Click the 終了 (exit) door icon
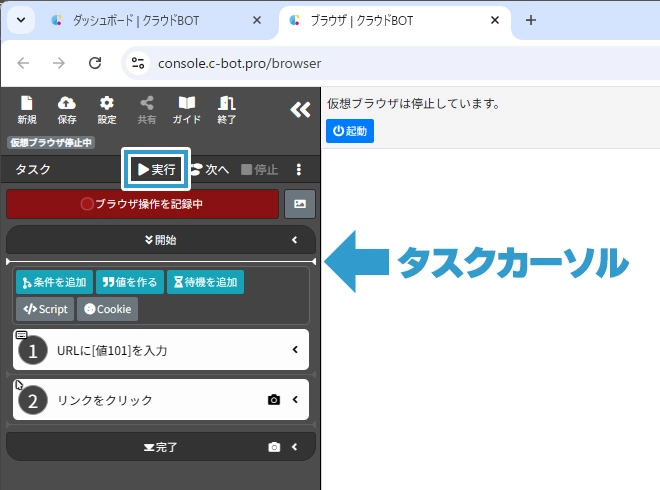This screenshot has width=660, height=490. coord(227,109)
